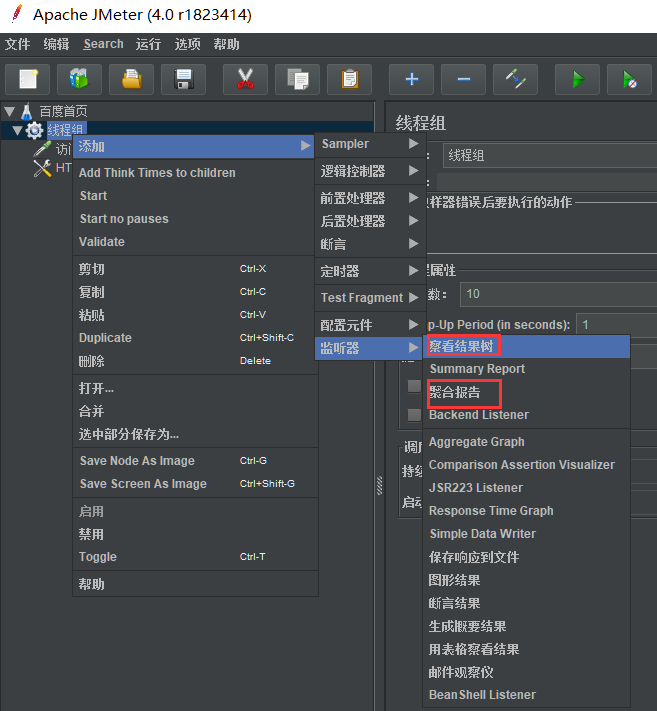
Task: Click the JMeter feather logo in title bar
Action: (x=17, y=14)
